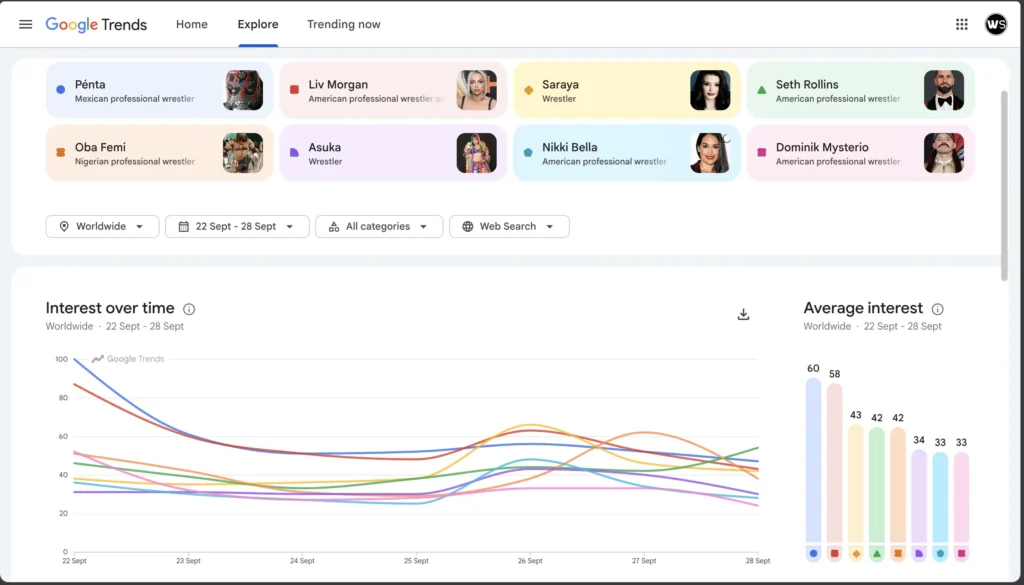Viewport: 1024px width, 585px height.
Task: Open the WS account avatar
Action: [996, 24]
